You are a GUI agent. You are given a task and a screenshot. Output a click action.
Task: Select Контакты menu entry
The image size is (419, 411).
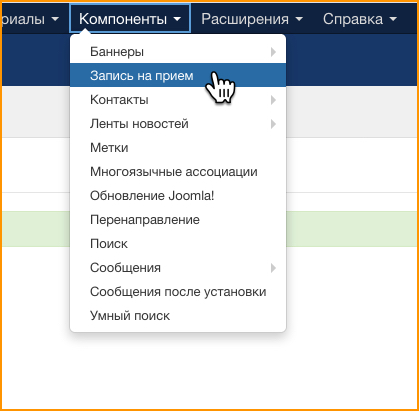178,100
